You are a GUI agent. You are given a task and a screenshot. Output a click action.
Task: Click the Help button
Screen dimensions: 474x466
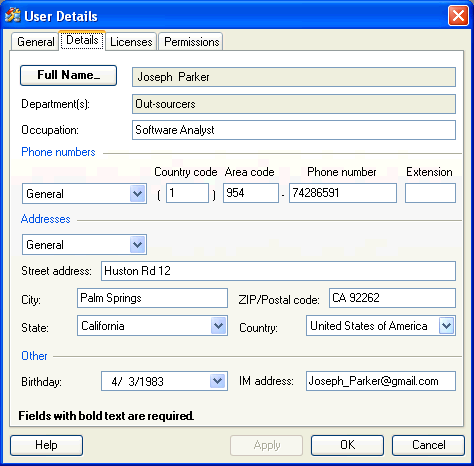coord(46,445)
